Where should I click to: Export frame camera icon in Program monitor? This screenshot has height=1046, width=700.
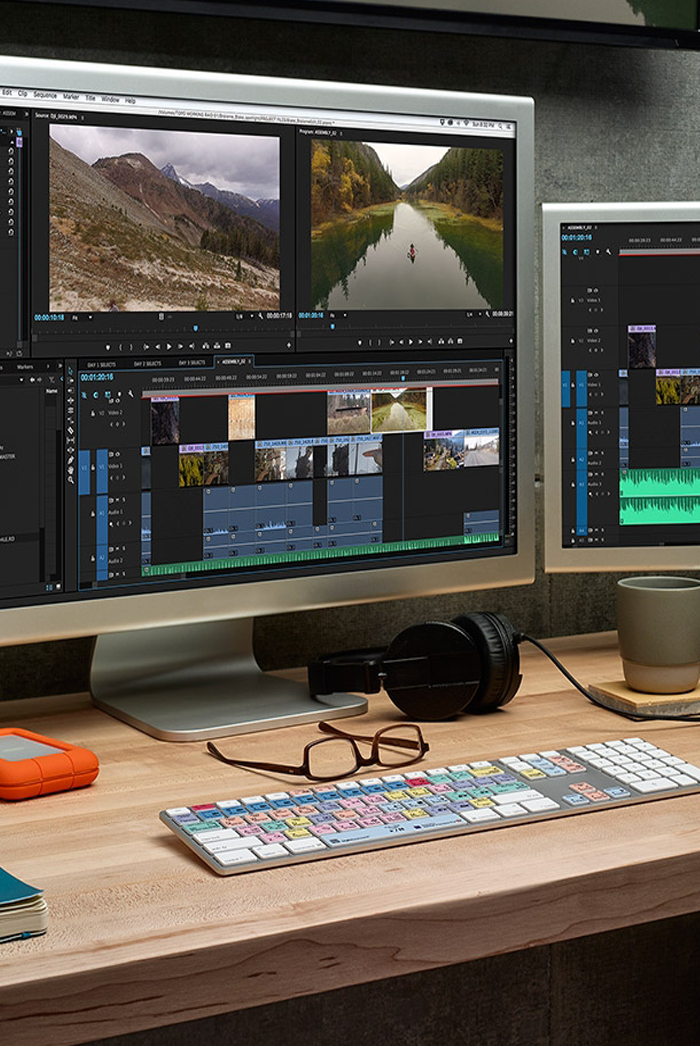460,342
